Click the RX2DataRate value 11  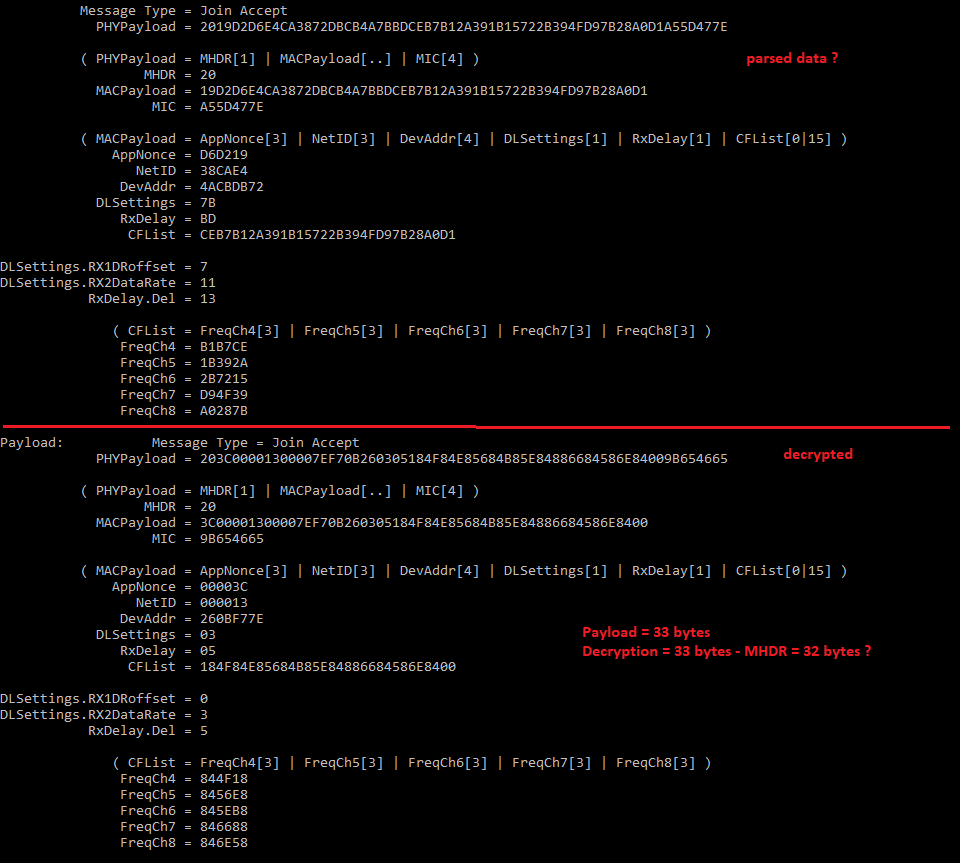(208, 283)
